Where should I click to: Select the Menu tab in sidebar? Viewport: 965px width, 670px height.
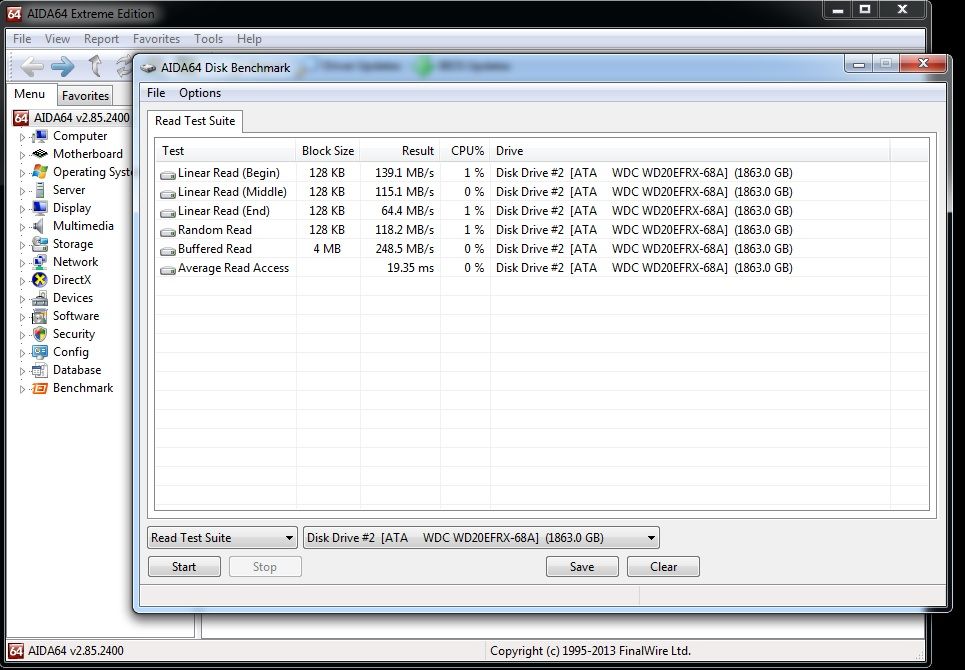tap(30, 94)
